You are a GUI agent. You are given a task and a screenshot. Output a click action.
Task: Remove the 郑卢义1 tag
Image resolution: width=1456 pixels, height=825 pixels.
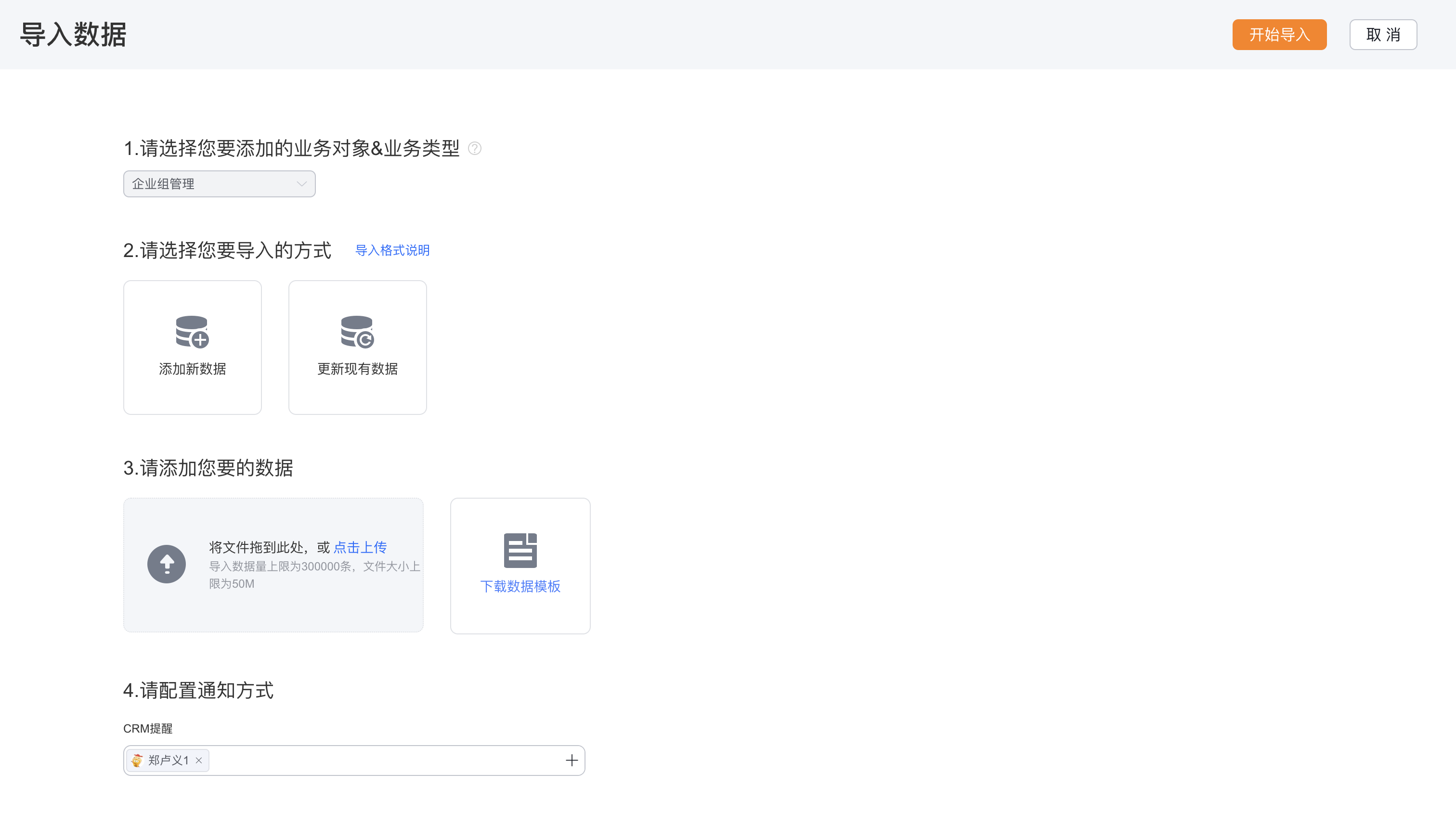[x=199, y=761]
